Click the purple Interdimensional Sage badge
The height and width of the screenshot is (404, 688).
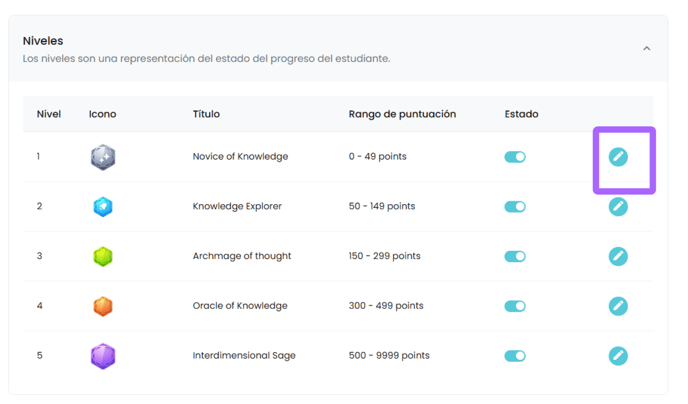103,356
